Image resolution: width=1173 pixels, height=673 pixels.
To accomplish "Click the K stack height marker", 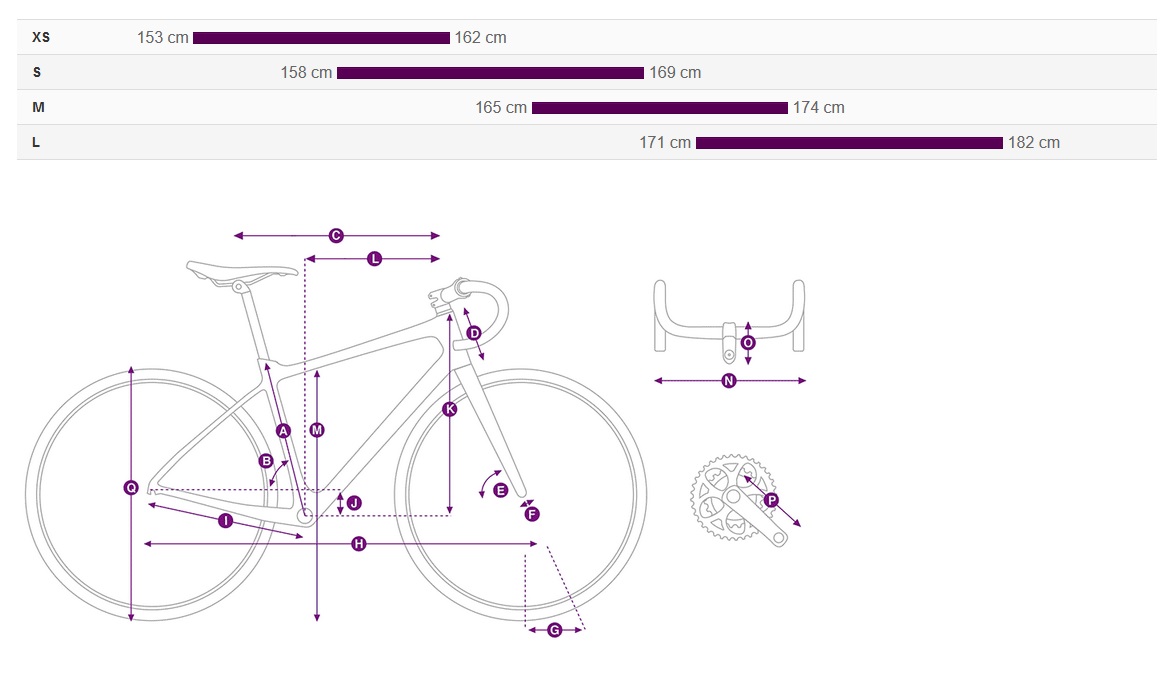I will tap(450, 409).
